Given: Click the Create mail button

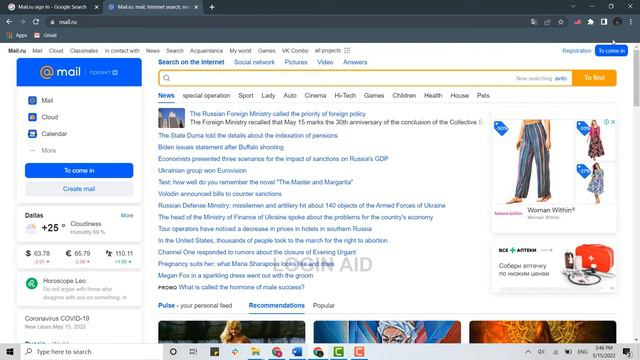Looking at the screenshot, I should [x=79, y=189].
